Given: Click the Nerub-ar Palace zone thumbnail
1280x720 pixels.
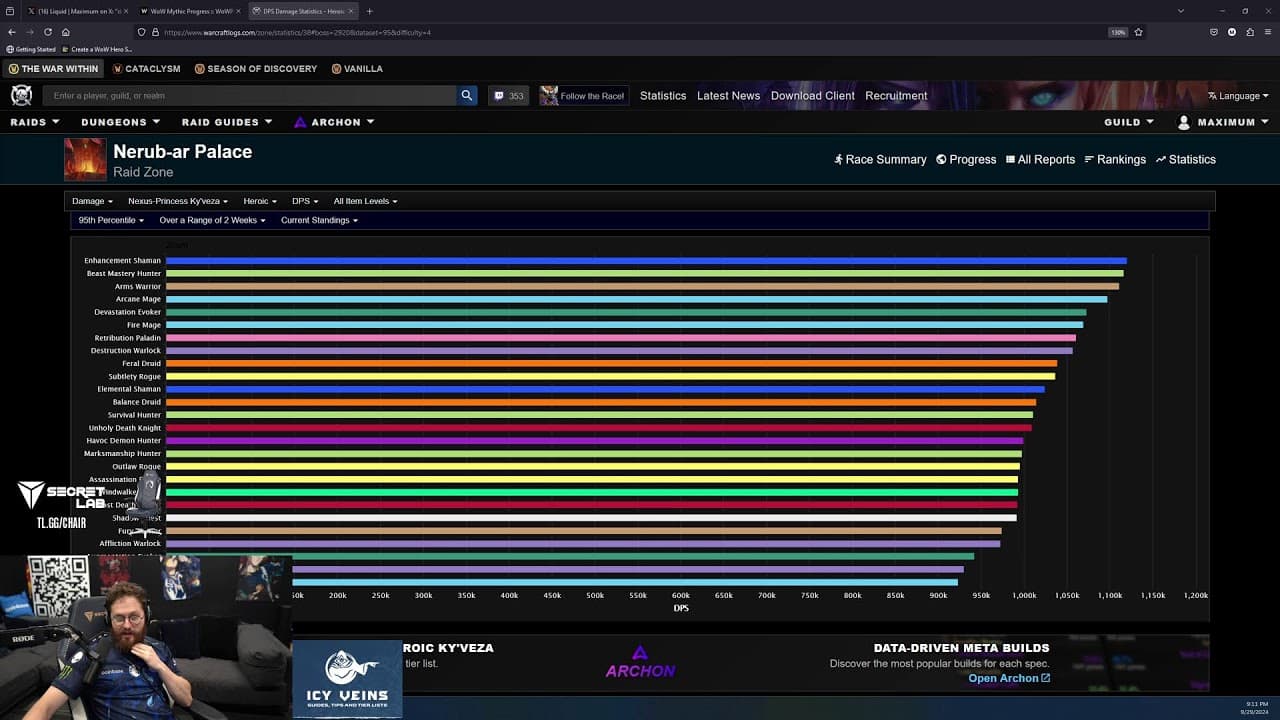Looking at the screenshot, I should click(x=85, y=160).
